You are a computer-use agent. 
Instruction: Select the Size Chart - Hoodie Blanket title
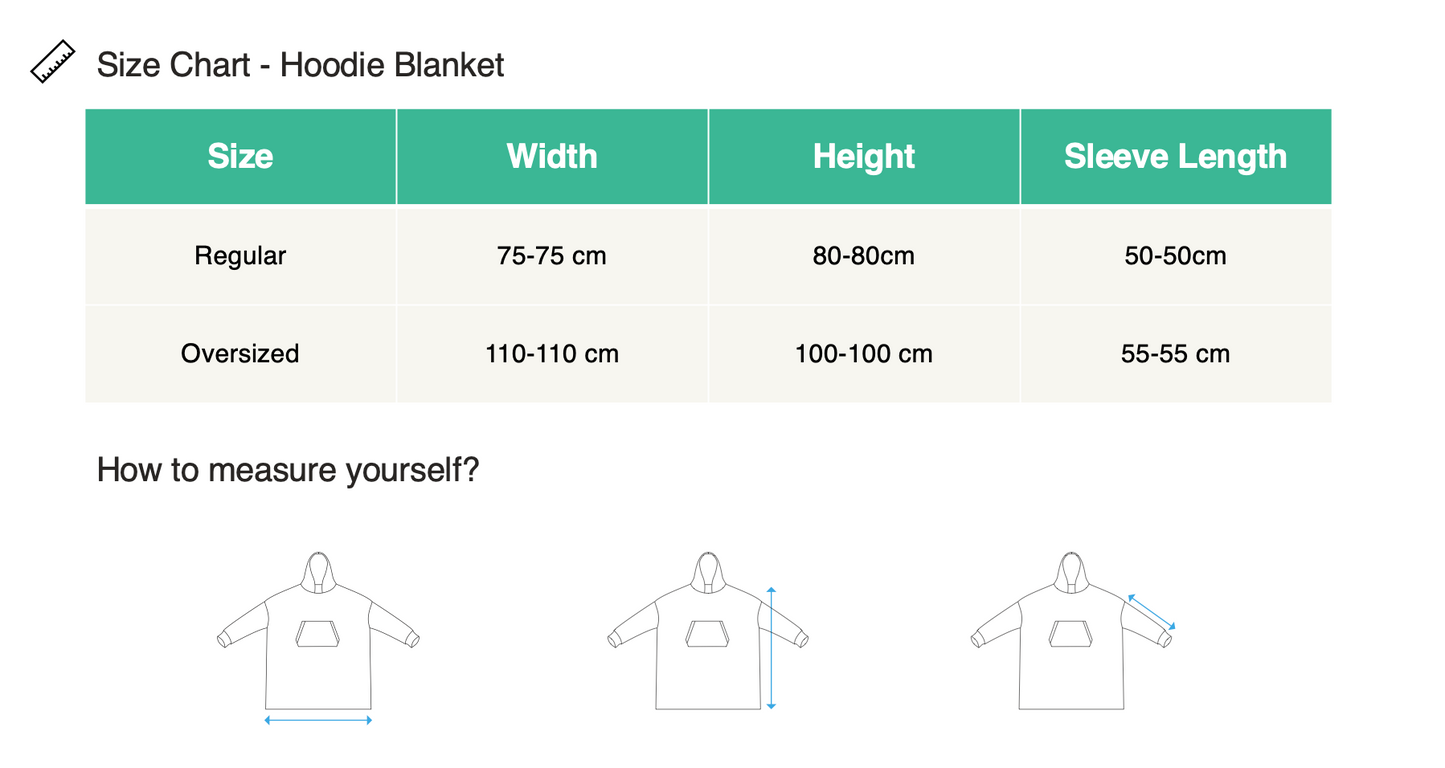click(x=300, y=65)
